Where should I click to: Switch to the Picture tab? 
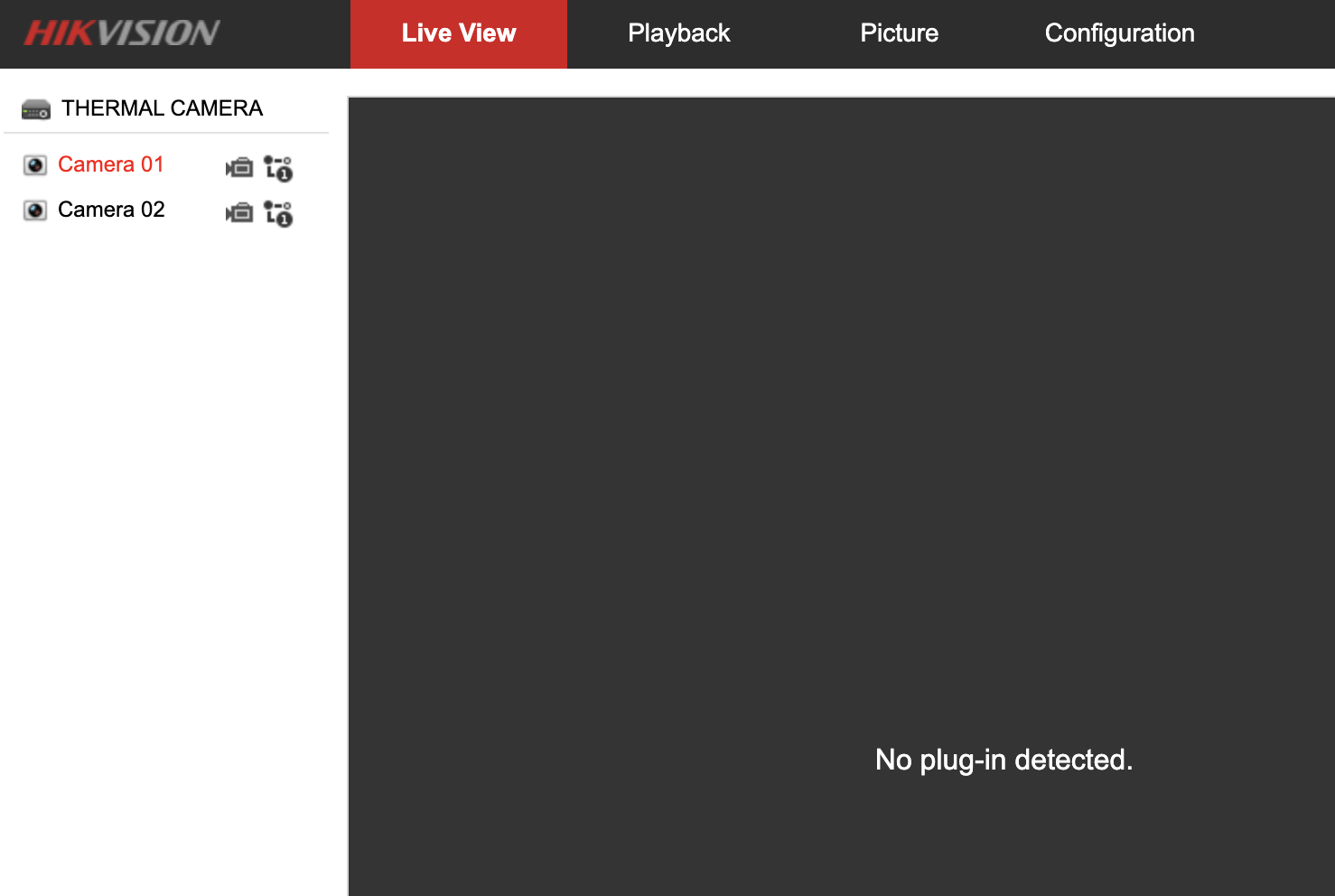coord(899,33)
